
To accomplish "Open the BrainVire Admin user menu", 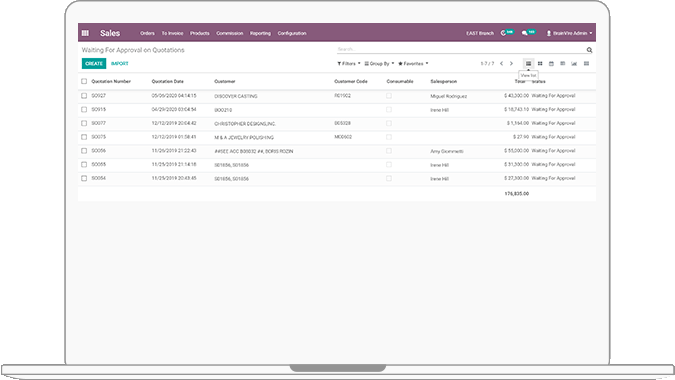I will (x=569, y=33).
